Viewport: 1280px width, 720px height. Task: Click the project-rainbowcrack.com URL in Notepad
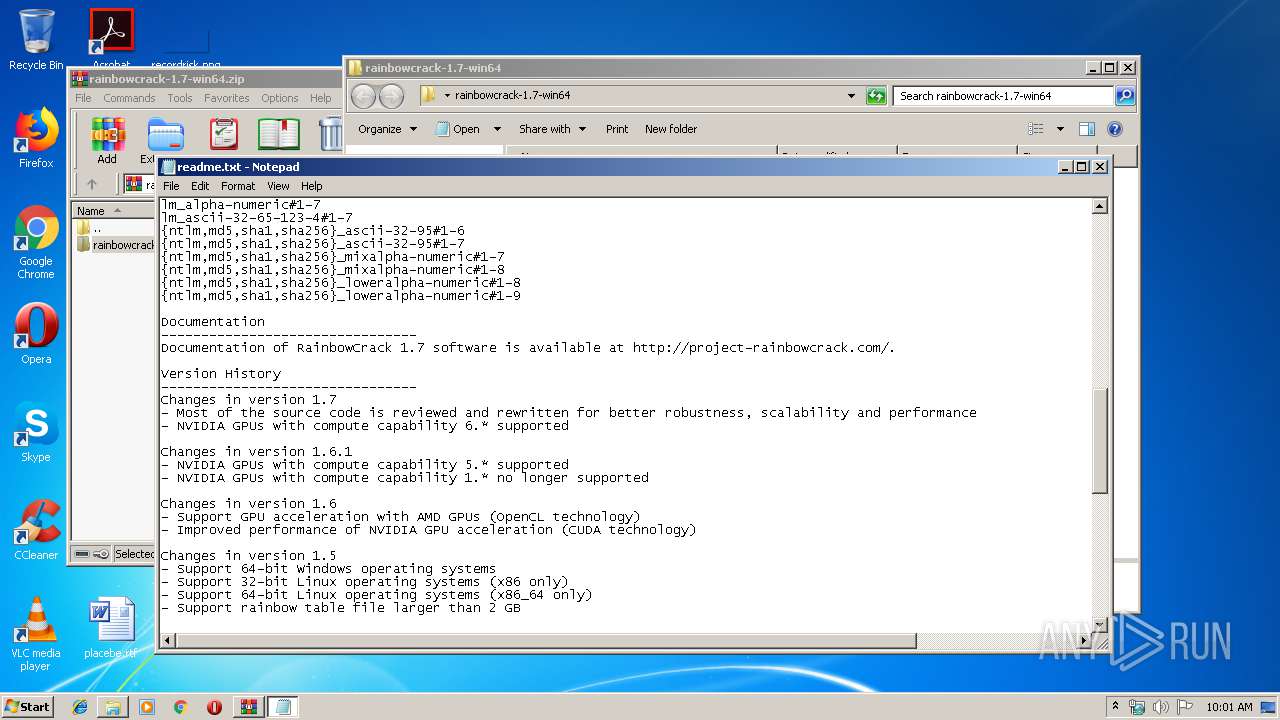[762, 348]
